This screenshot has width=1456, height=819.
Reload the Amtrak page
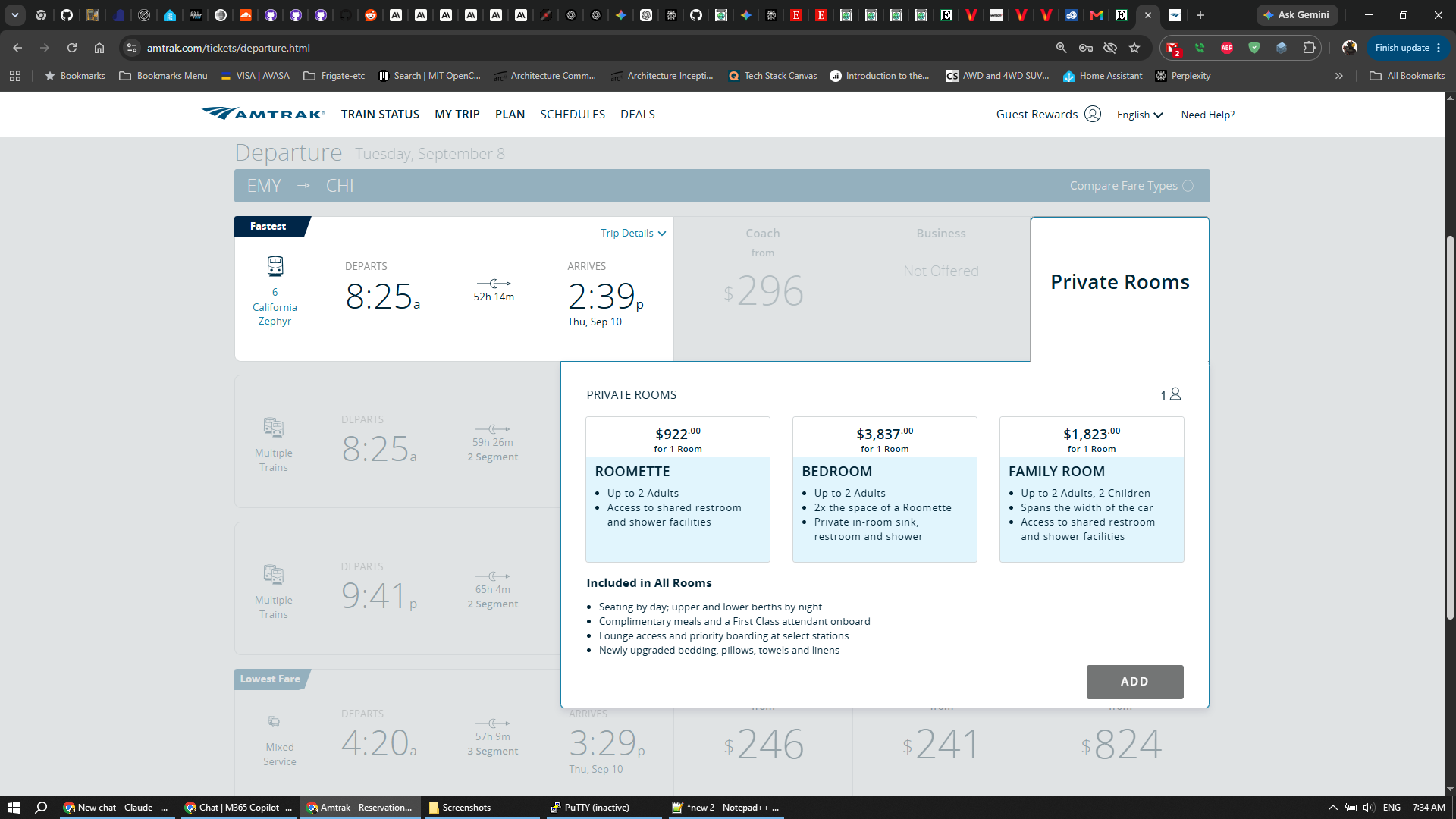[x=72, y=48]
